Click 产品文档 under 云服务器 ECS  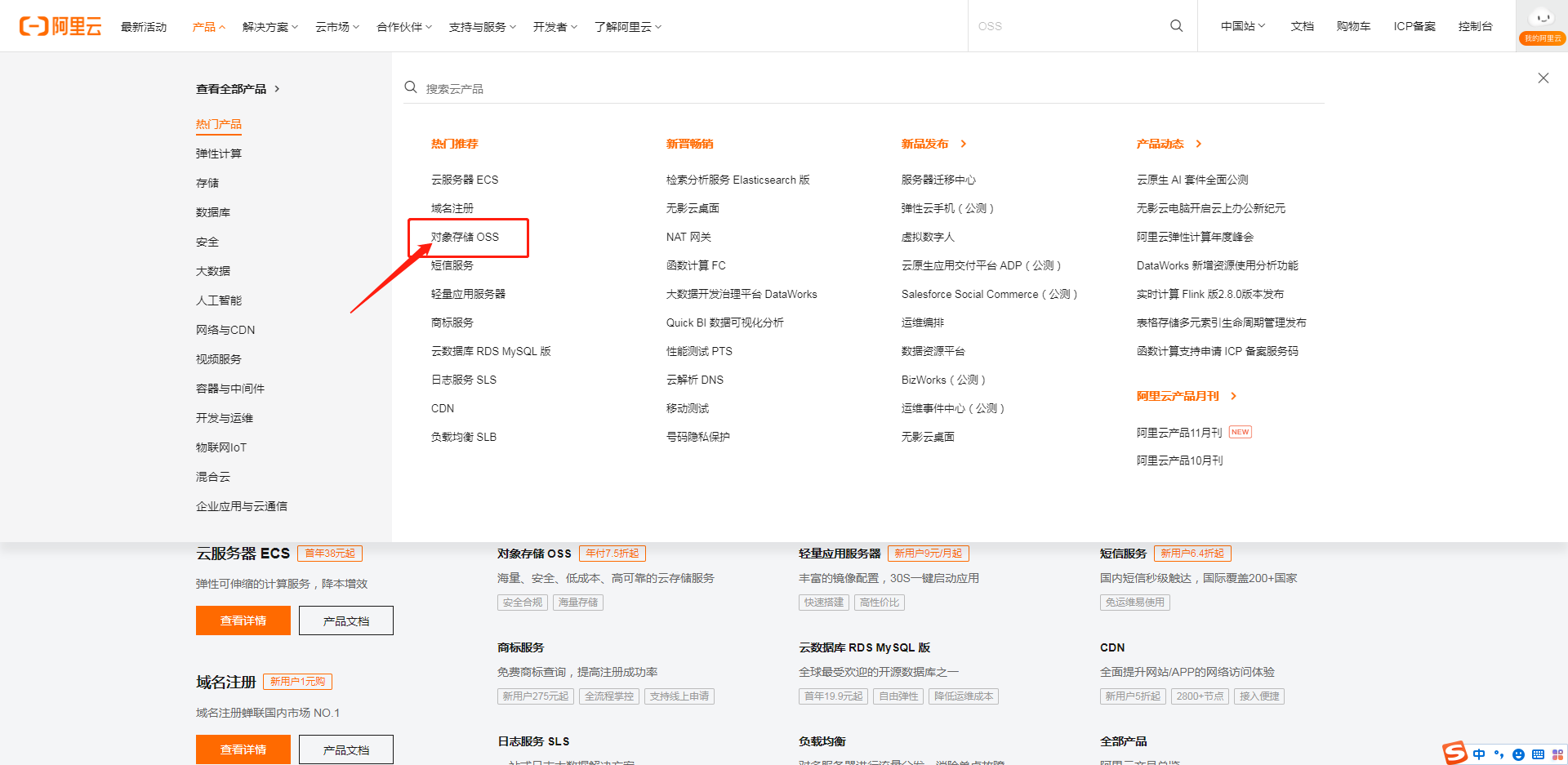[346, 620]
